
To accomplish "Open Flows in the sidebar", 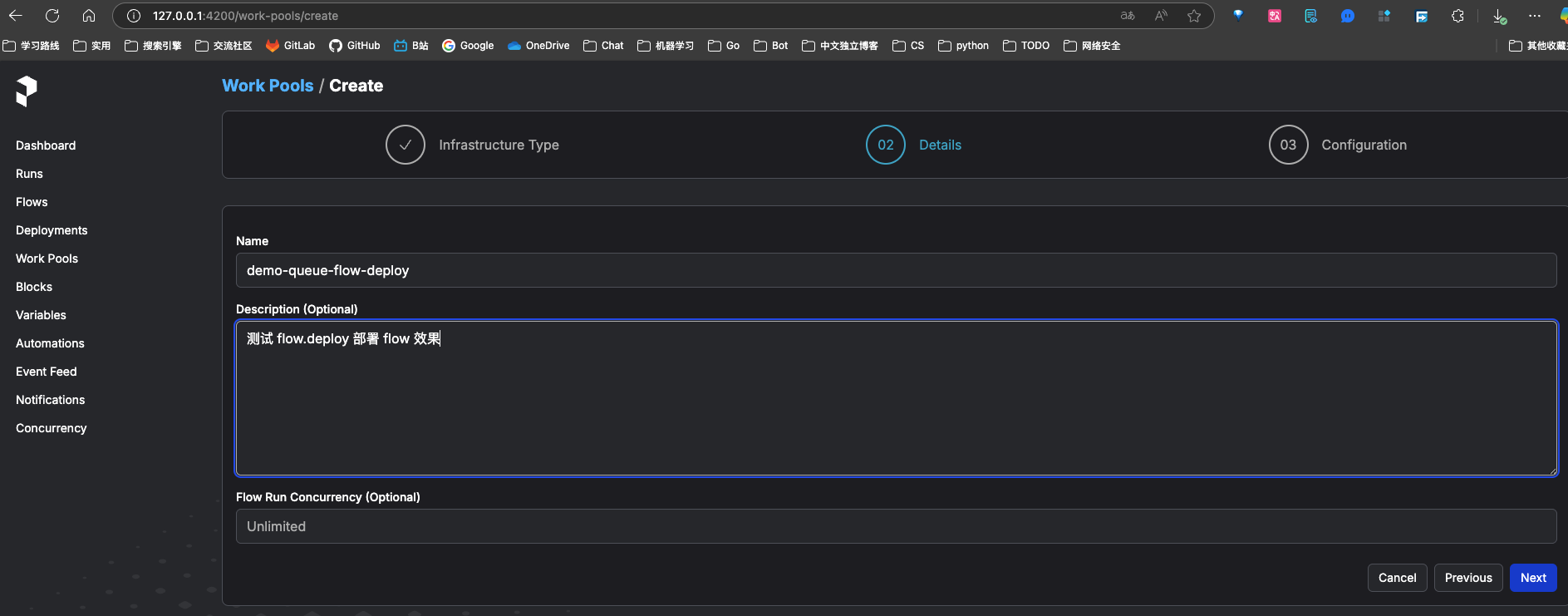I will point(32,202).
